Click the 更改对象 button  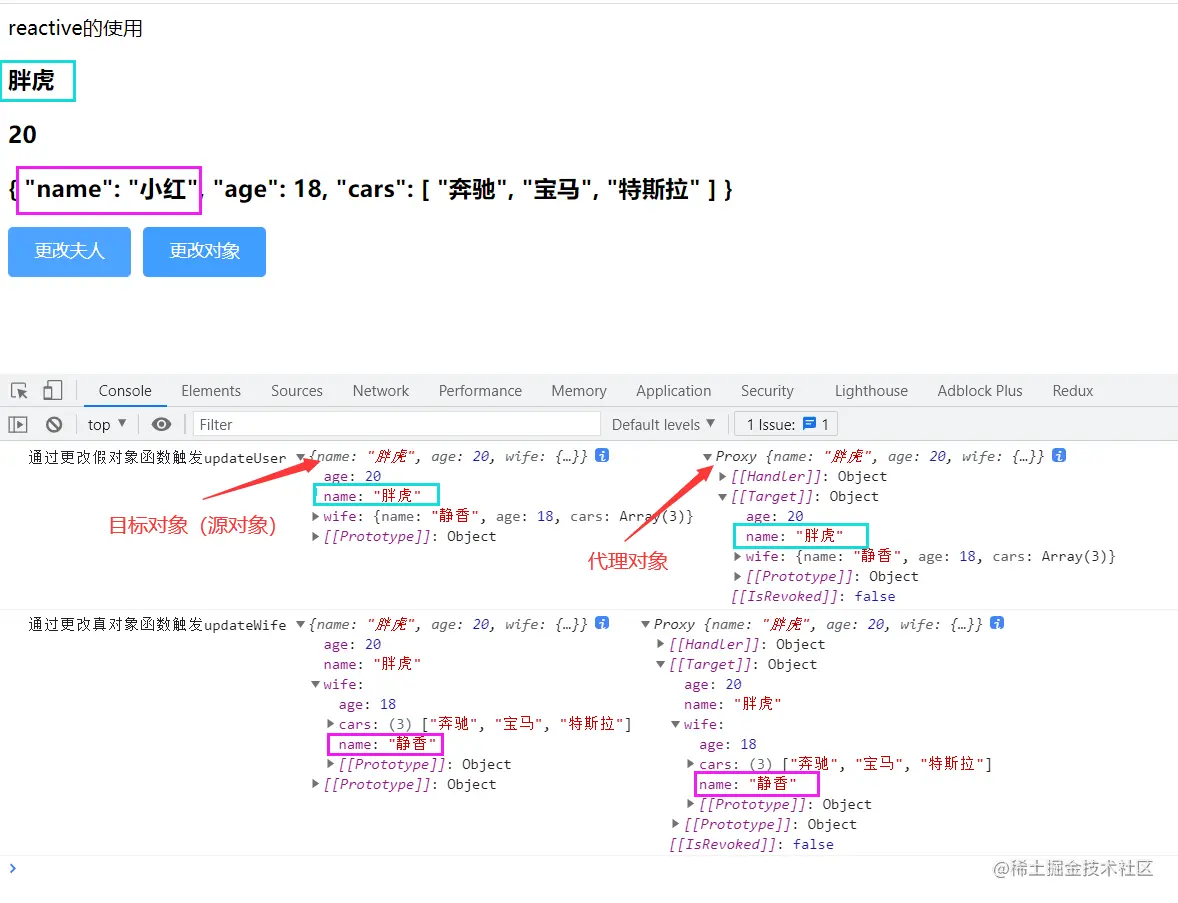coord(204,252)
